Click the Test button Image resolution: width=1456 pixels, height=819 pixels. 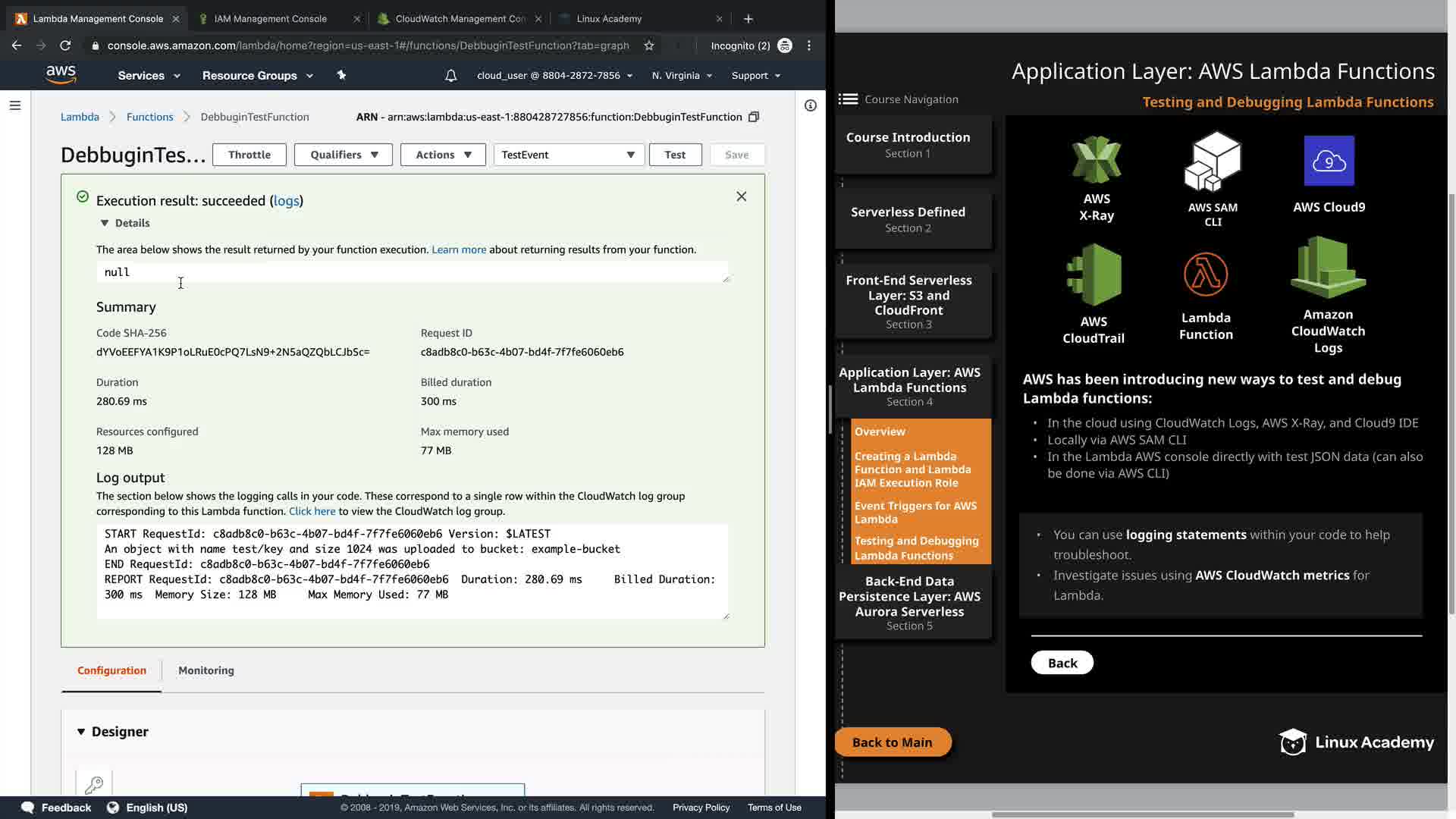pos(675,155)
